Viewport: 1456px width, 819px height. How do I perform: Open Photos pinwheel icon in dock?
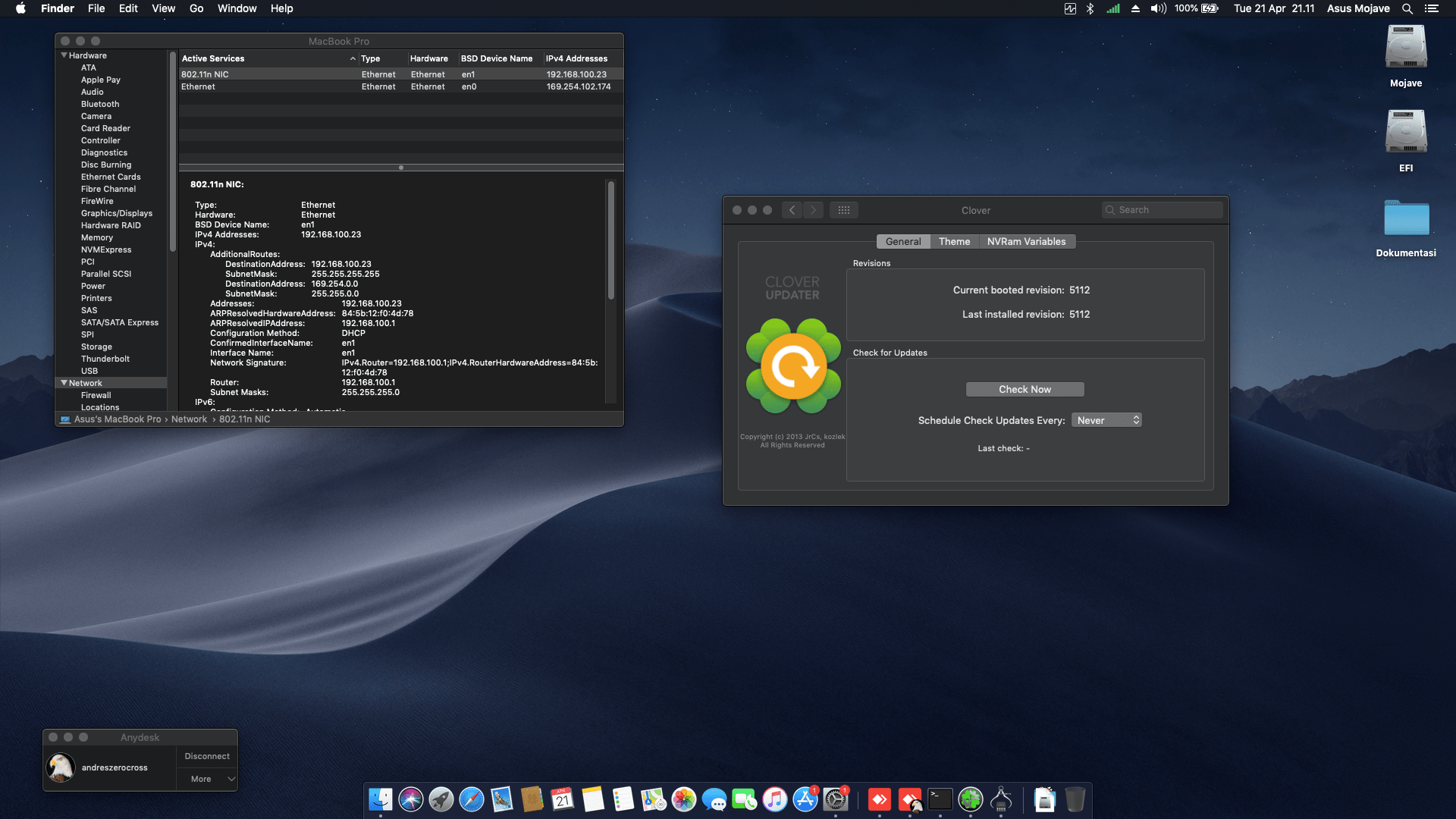pos(684,799)
